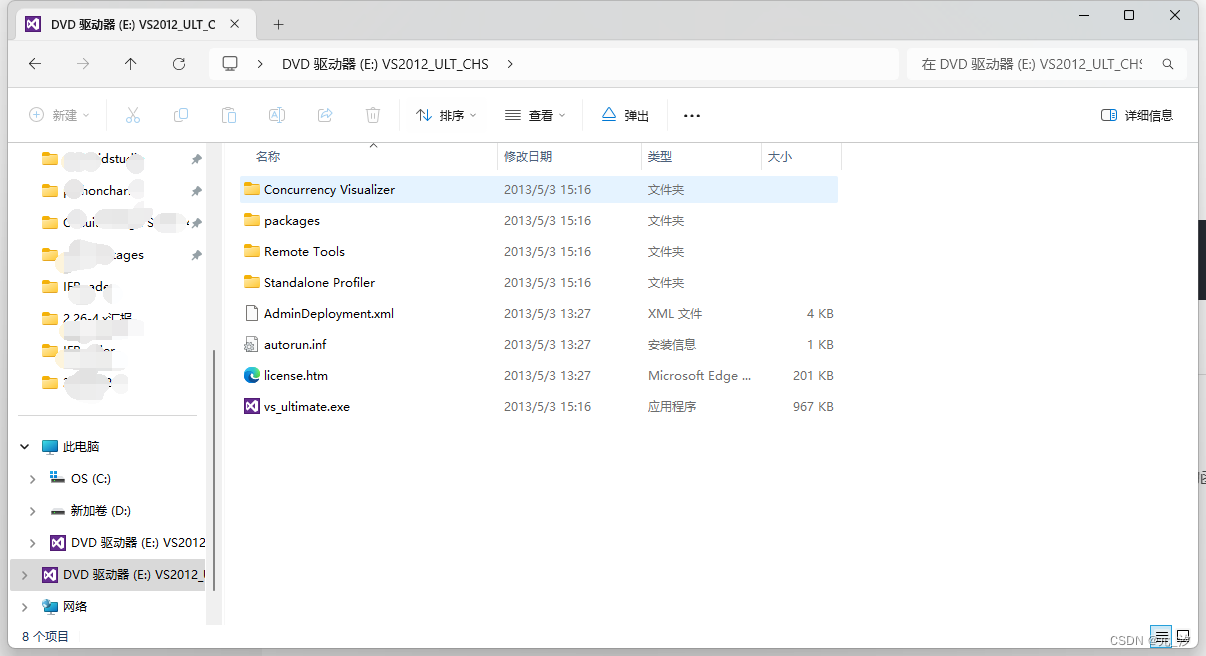Click Visual Studio icon on window tab
This screenshot has height=656, width=1206.
click(x=33, y=24)
